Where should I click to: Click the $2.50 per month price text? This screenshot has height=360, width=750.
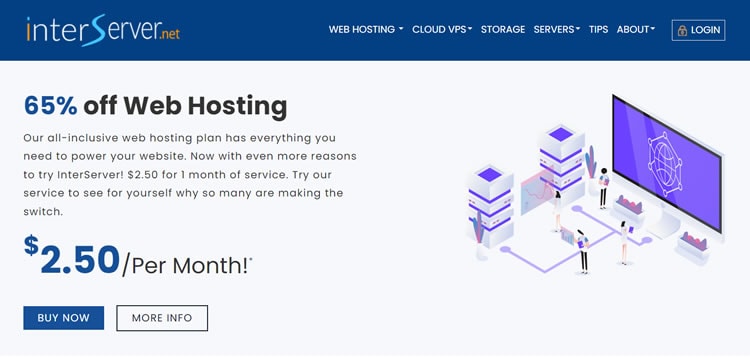[x=138, y=257]
